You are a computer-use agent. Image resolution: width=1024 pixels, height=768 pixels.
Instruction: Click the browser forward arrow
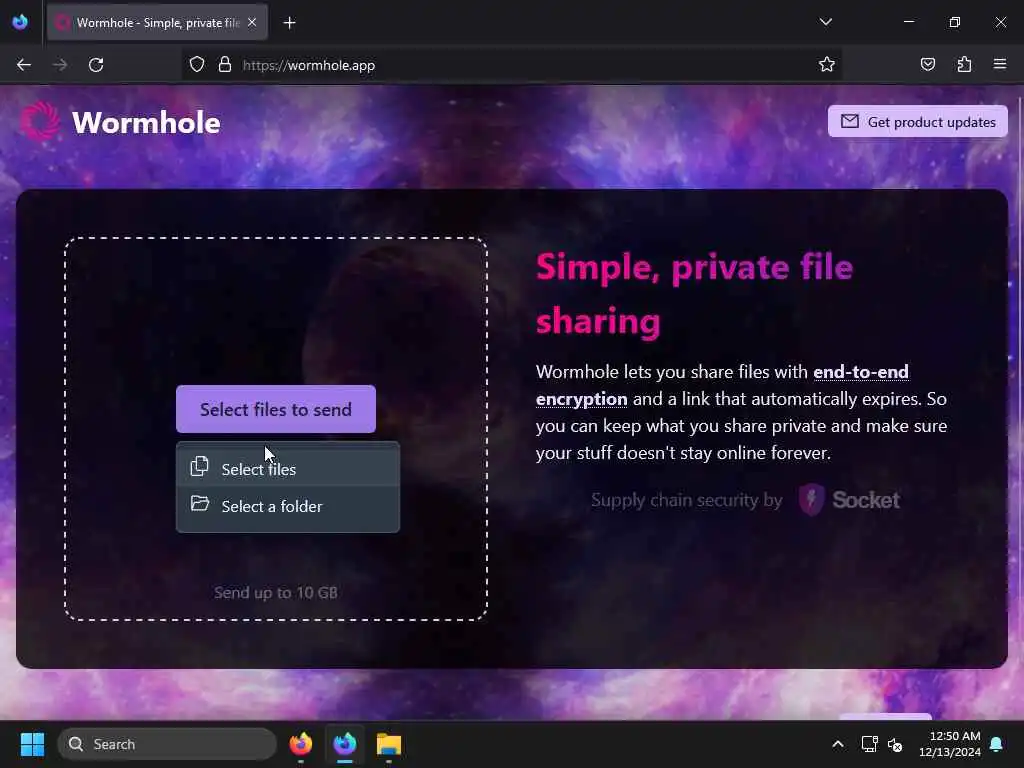click(60, 65)
